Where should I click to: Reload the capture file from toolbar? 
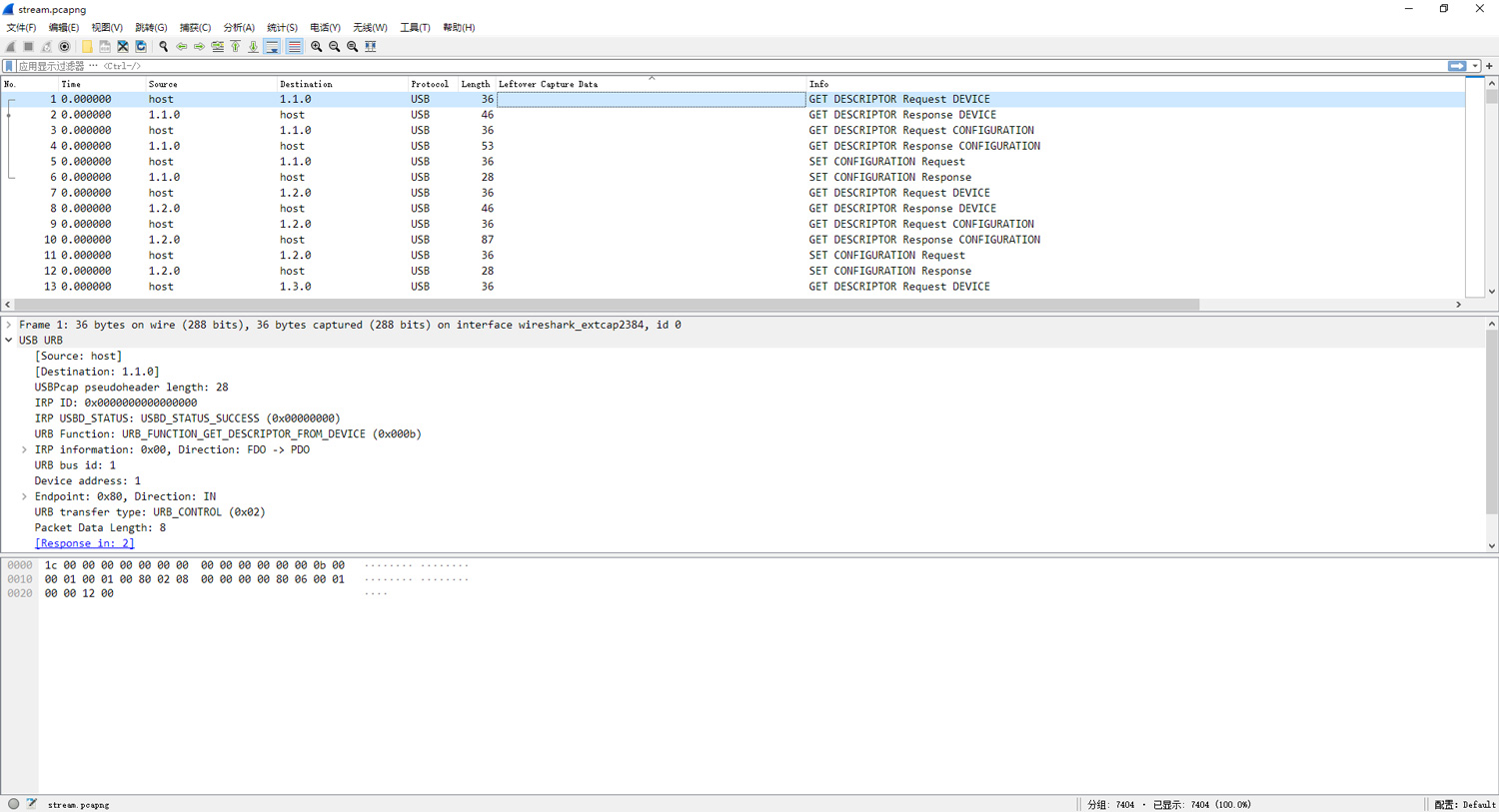point(141,46)
